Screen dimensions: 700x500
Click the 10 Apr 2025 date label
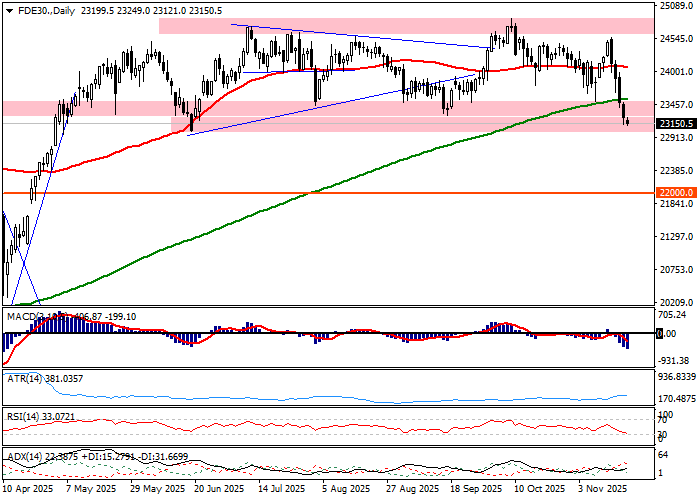coord(28,491)
